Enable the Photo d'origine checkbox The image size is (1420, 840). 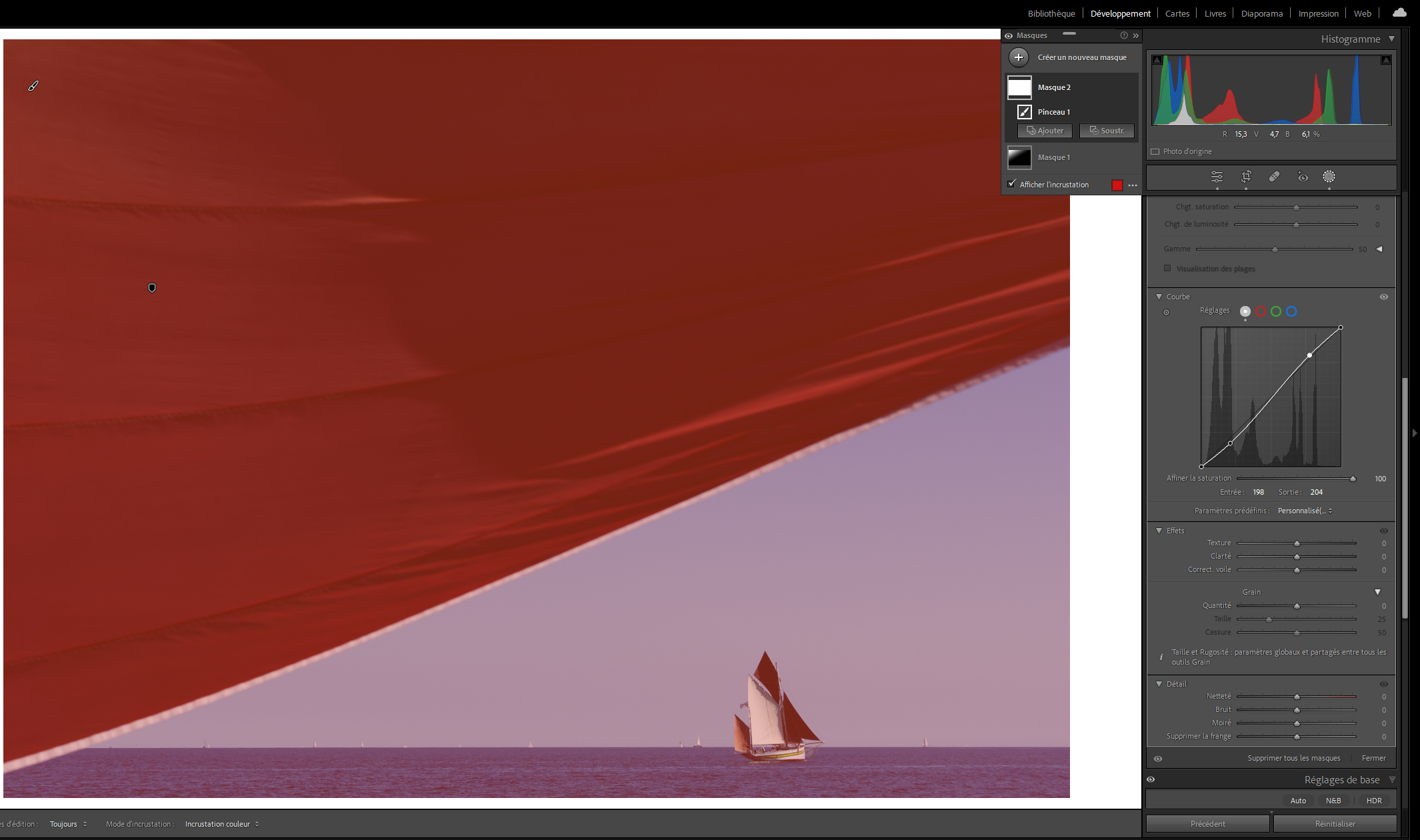(1155, 151)
